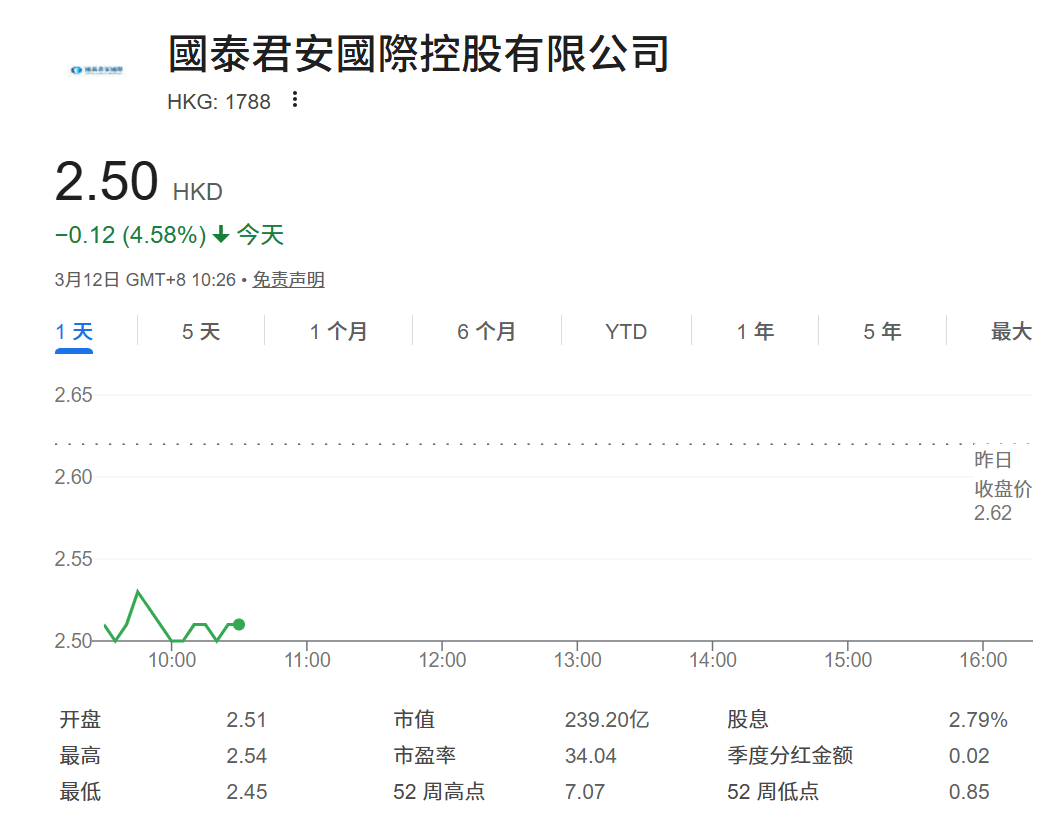Click the 最低 value 2.45
This screenshot has width=1050, height=839.
click(x=246, y=792)
